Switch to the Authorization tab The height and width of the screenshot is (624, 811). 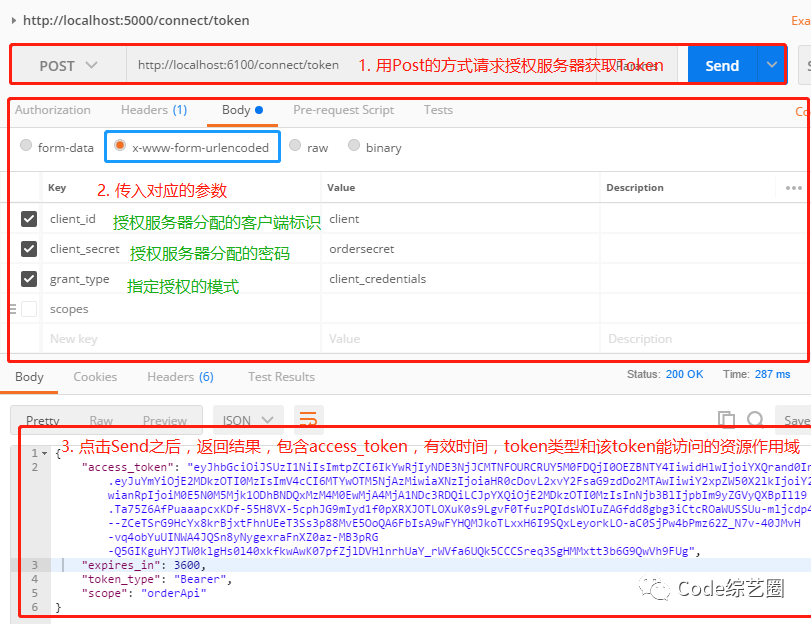click(53, 110)
